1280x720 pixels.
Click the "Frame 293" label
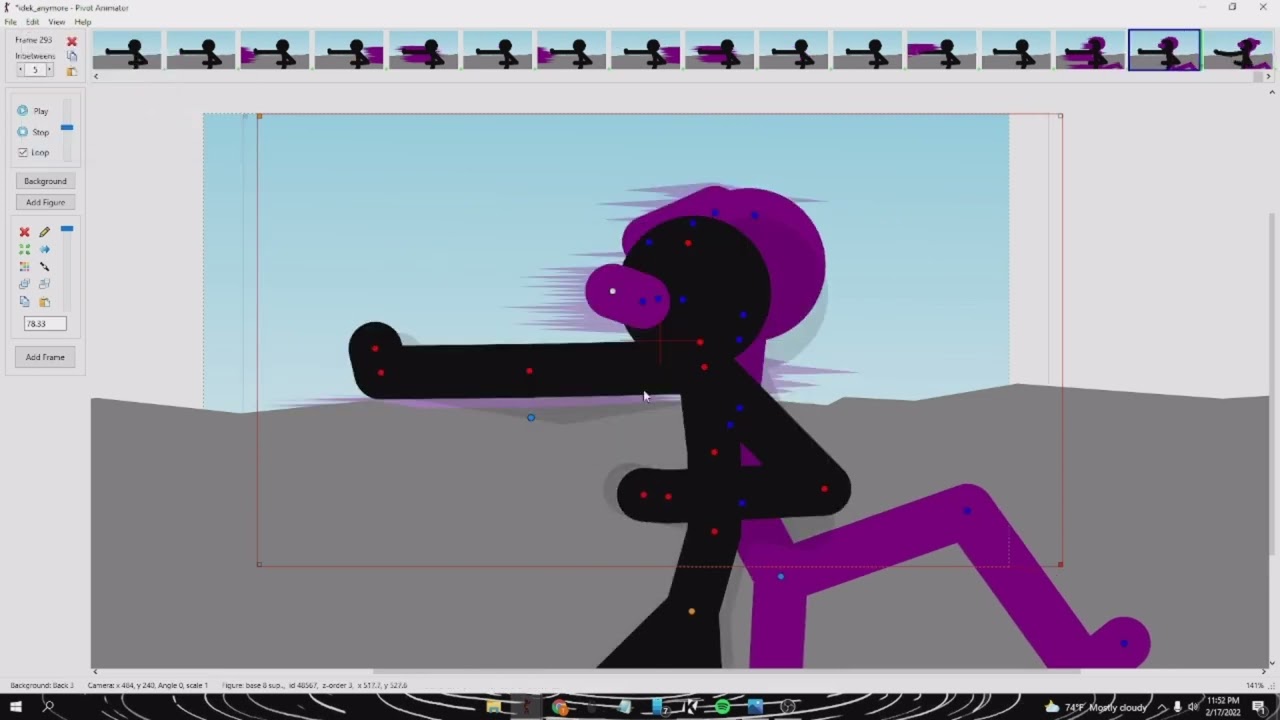pos(34,40)
